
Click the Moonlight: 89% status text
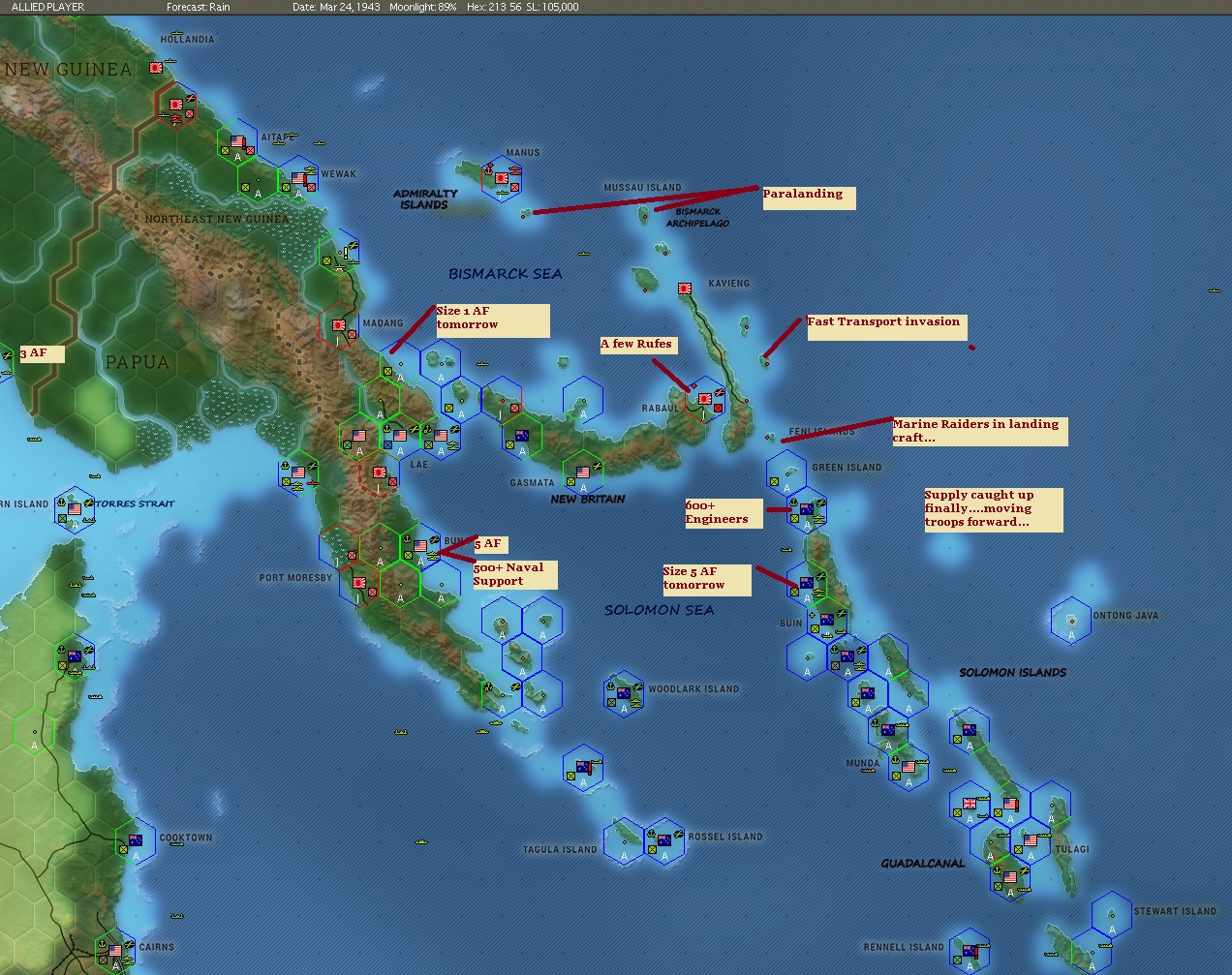(422, 7)
